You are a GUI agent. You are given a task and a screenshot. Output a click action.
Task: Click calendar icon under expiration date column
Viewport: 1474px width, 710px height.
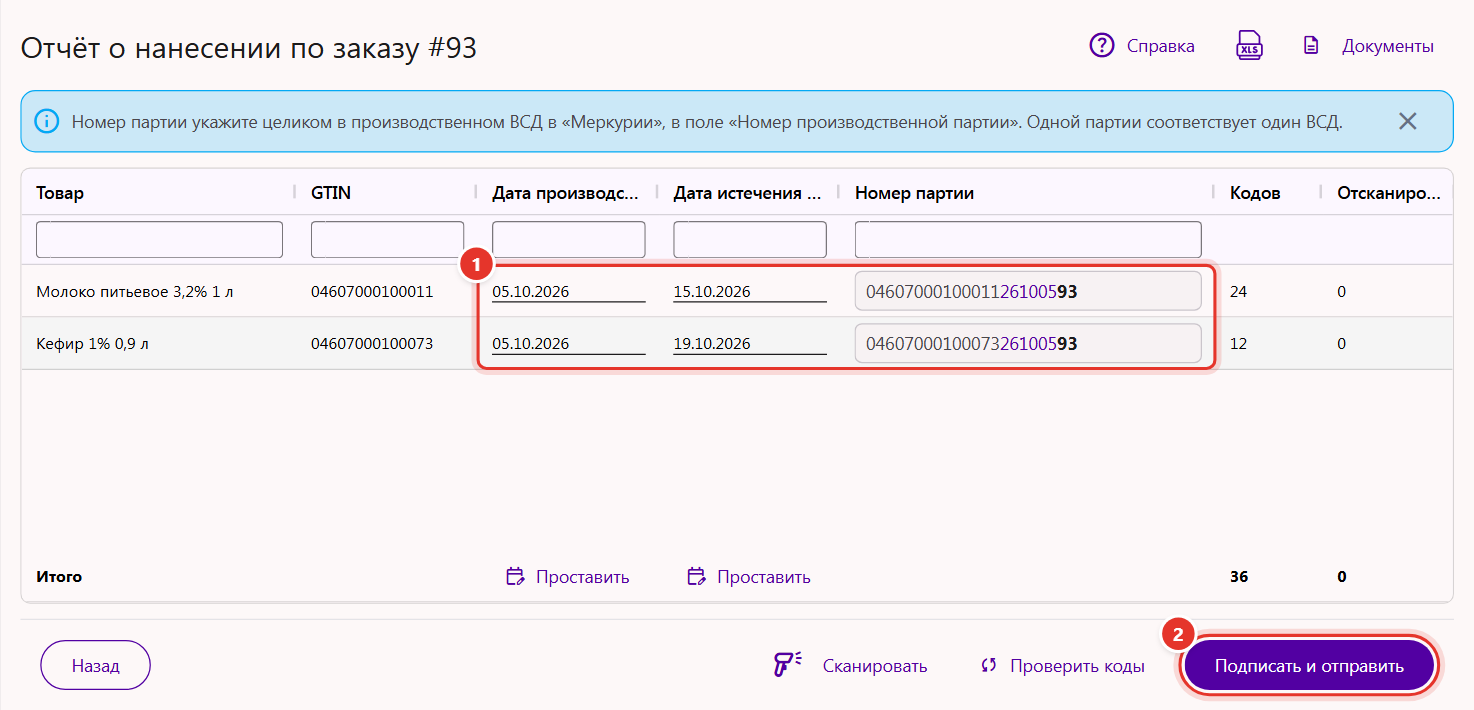click(696, 576)
